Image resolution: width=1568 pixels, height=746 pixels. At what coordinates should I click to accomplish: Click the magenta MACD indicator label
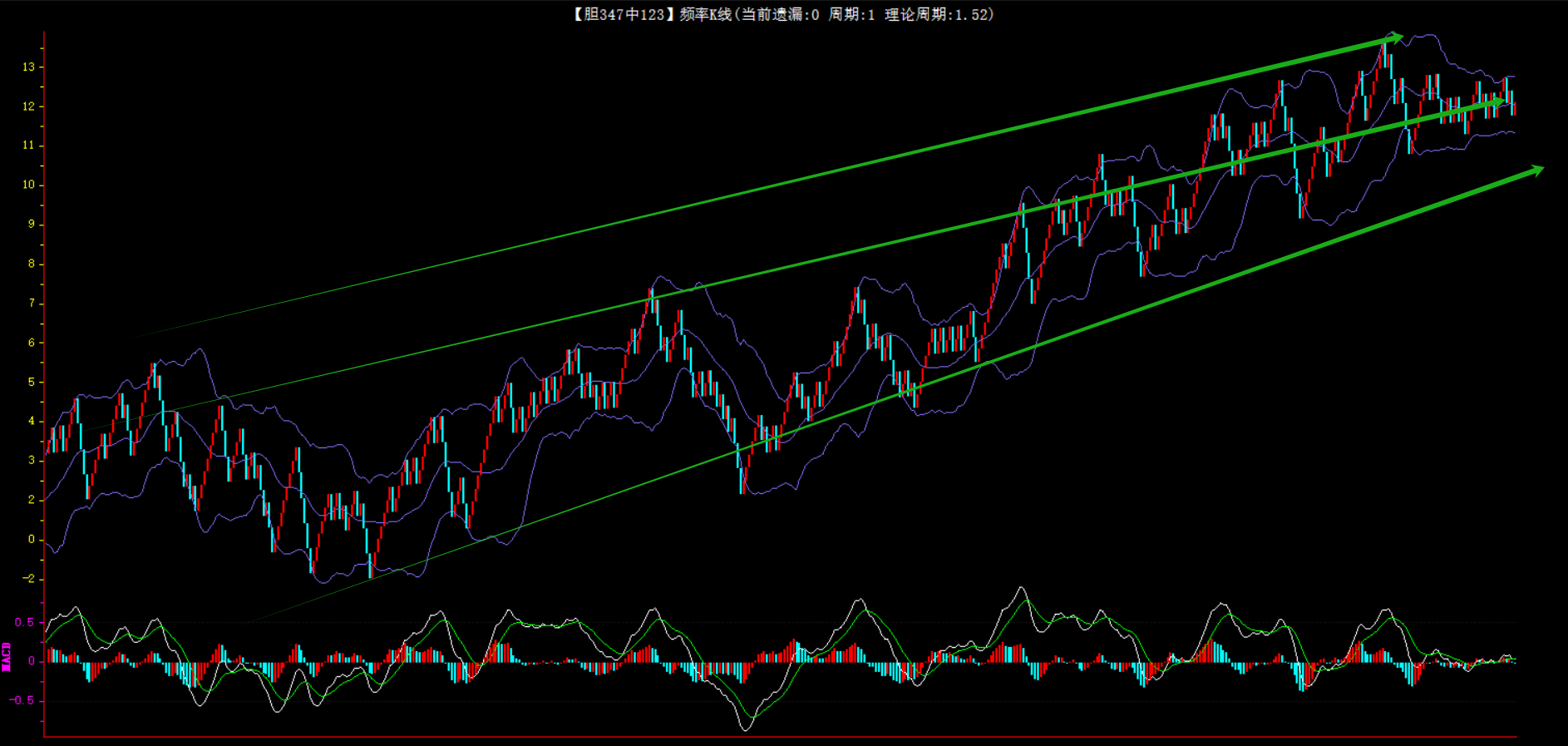pos(7,657)
